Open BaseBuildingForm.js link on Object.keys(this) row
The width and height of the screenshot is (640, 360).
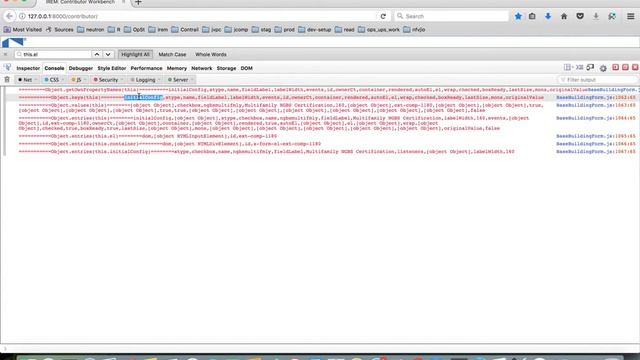coord(596,98)
